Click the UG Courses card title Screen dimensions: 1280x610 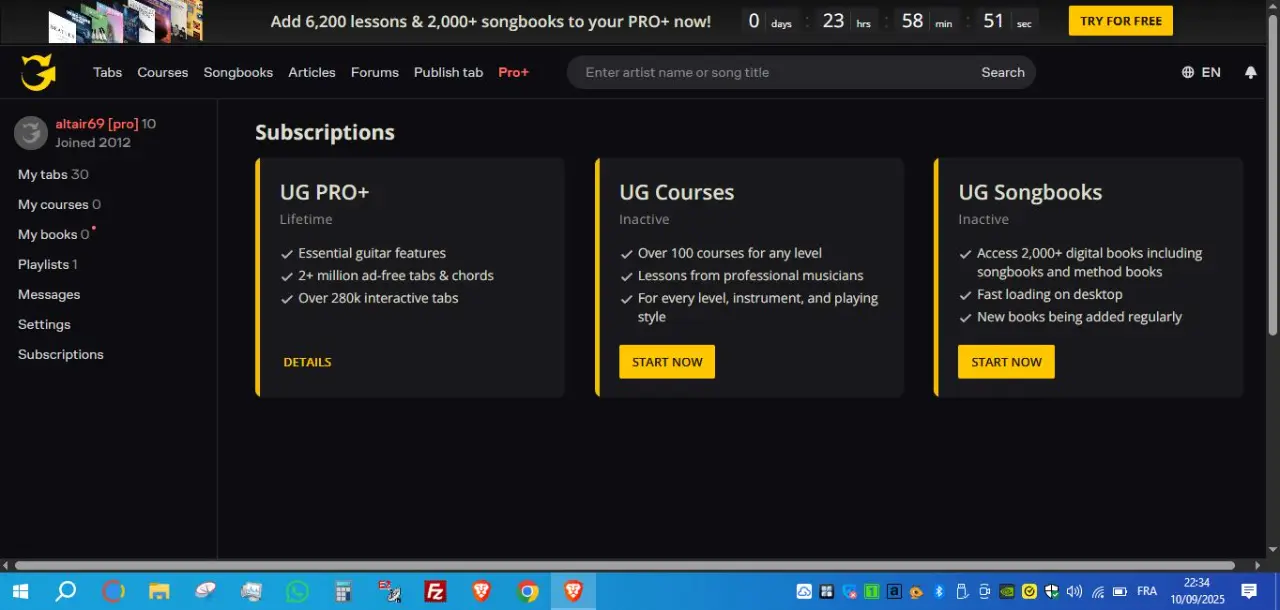click(x=676, y=192)
